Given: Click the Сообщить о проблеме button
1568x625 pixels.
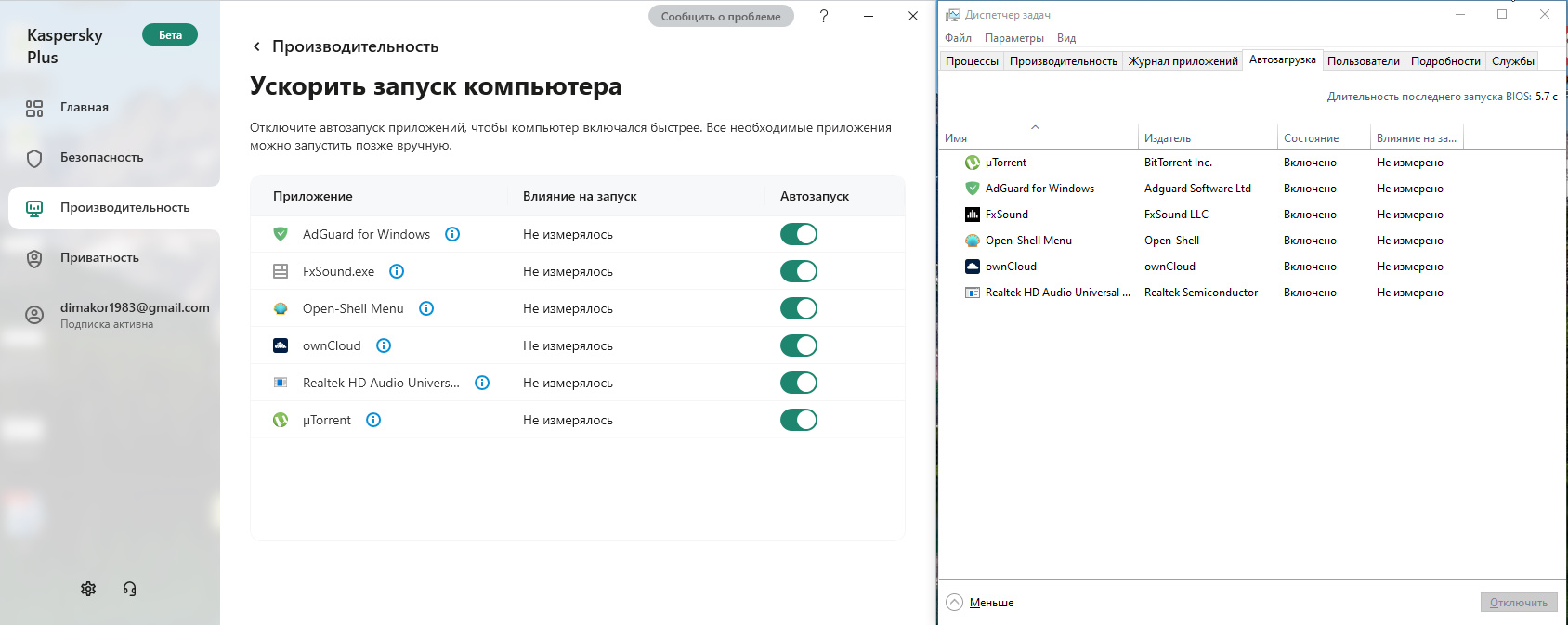Looking at the screenshot, I should click(x=721, y=16).
